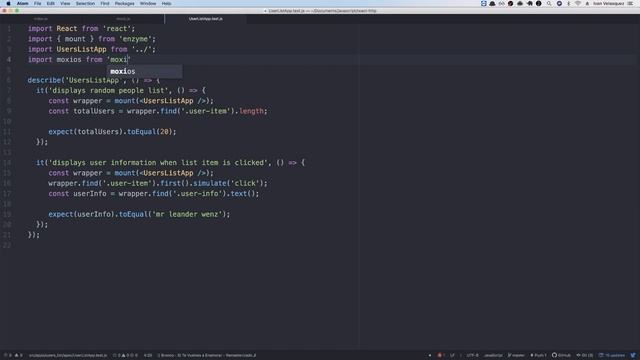Click the second black circle menu bar icon

538,3
